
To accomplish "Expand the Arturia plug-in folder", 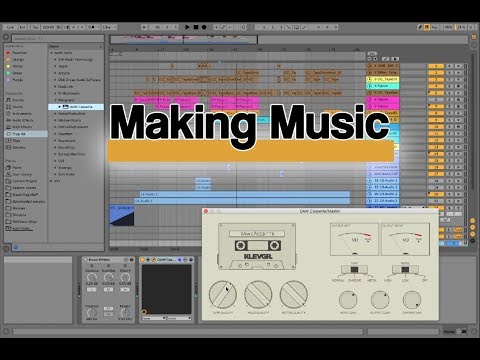I will pos(56,73).
